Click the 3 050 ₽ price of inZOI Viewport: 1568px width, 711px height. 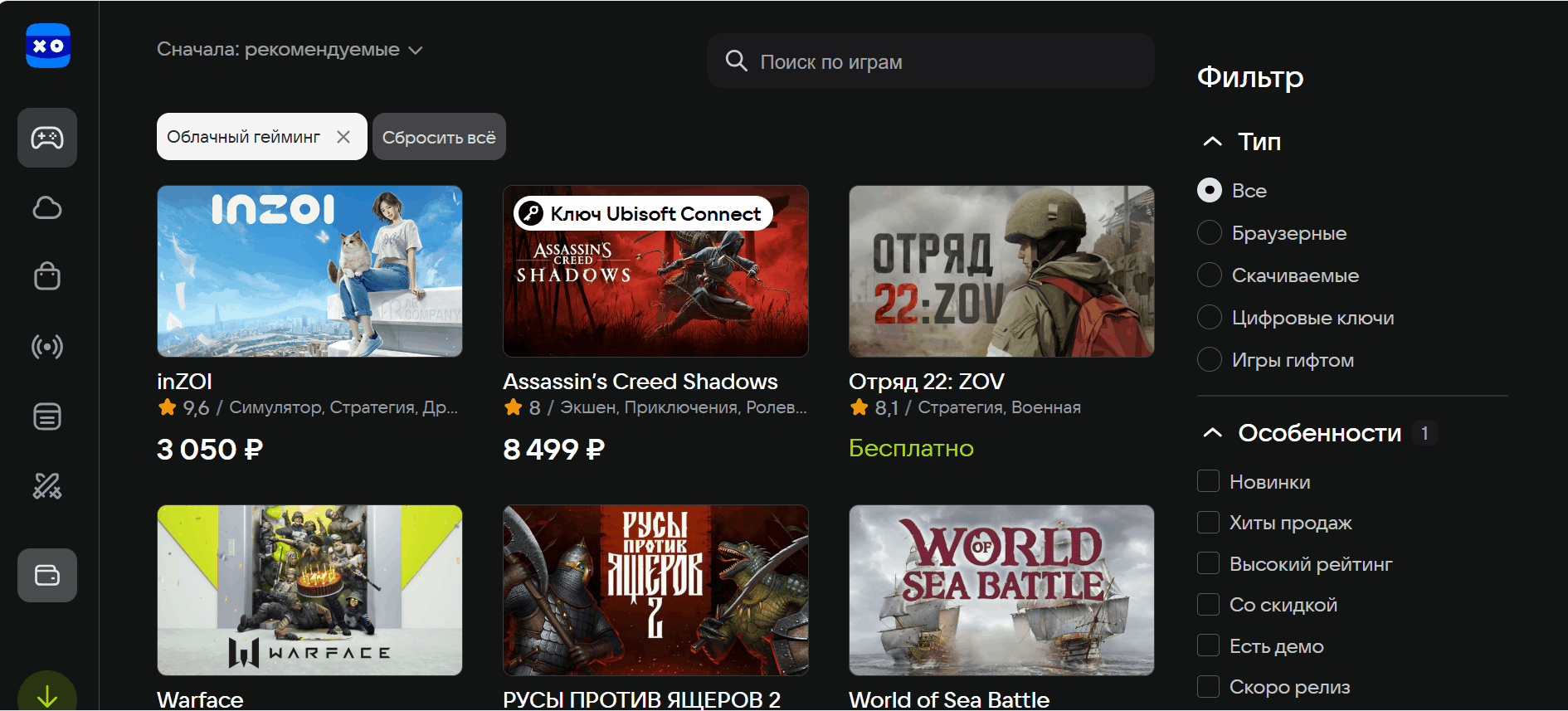point(210,449)
